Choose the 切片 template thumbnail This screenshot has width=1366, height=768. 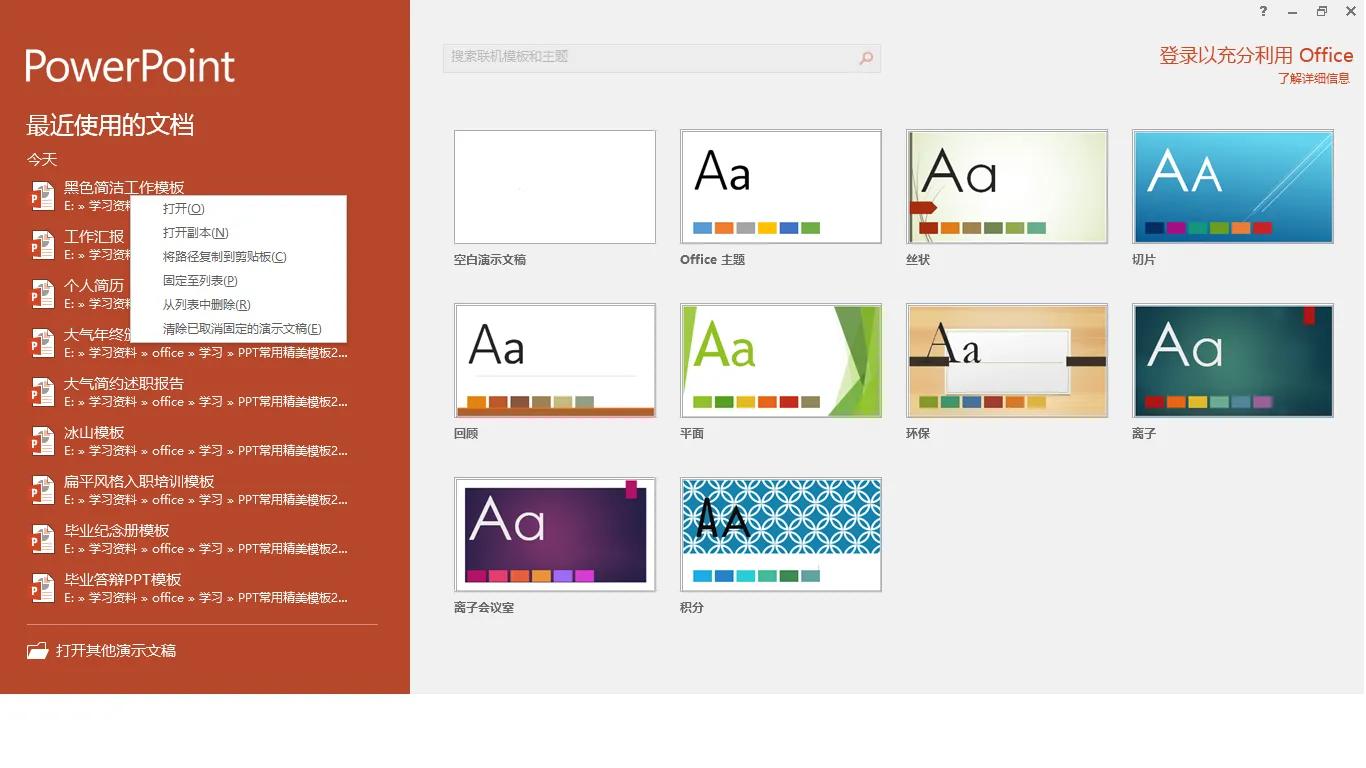pos(1233,187)
